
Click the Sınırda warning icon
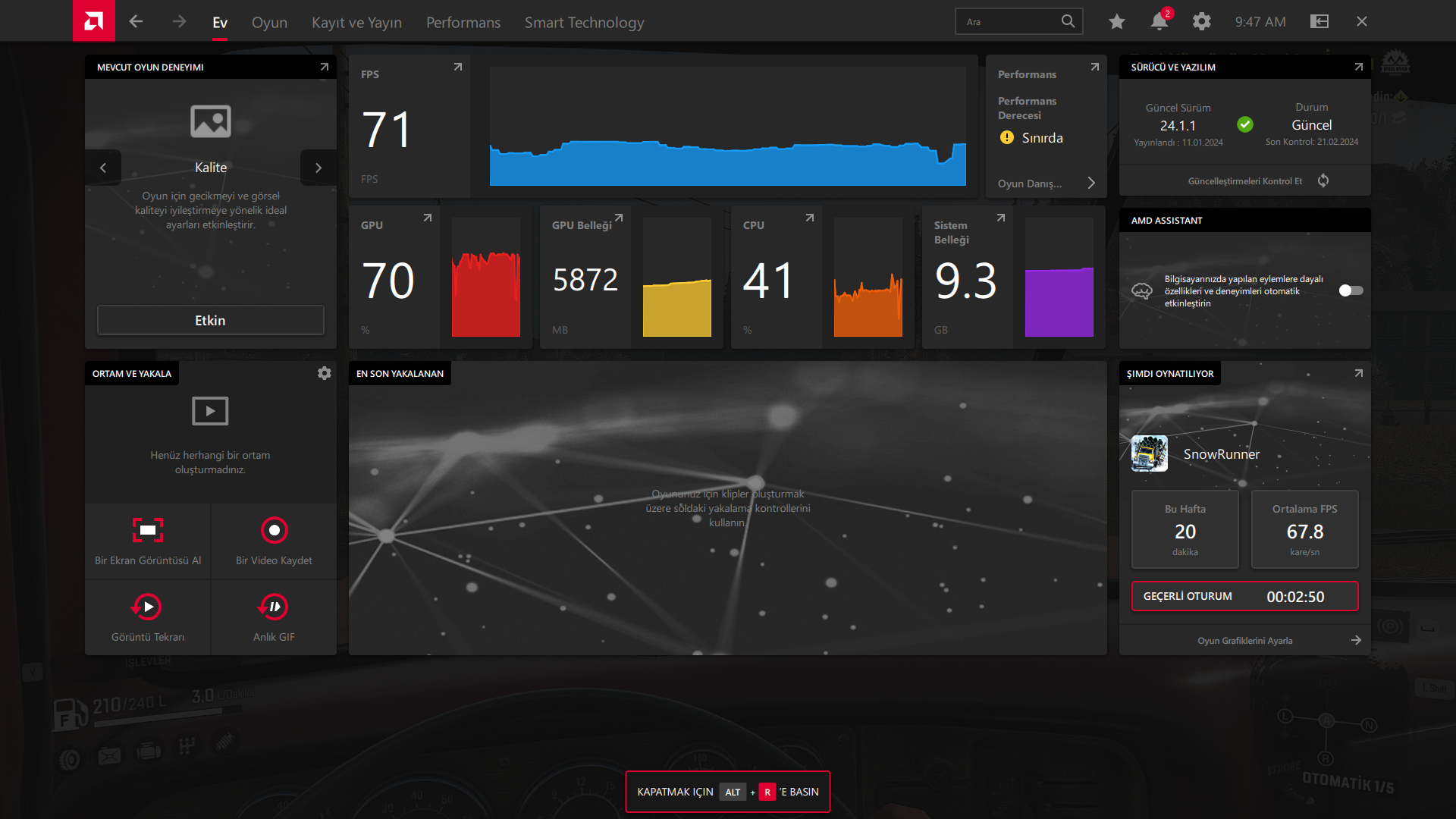click(1007, 137)
